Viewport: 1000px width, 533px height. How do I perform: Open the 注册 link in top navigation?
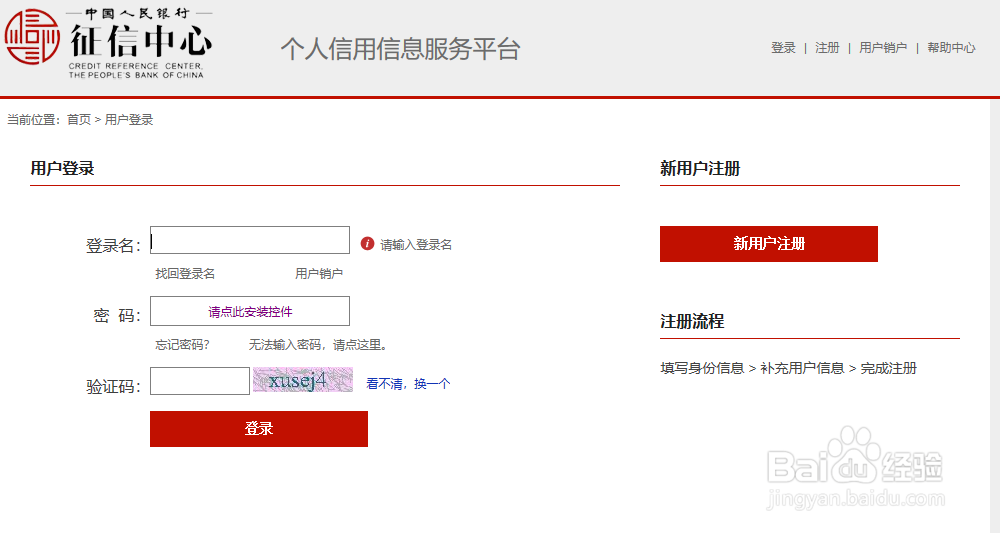point(827,48)
